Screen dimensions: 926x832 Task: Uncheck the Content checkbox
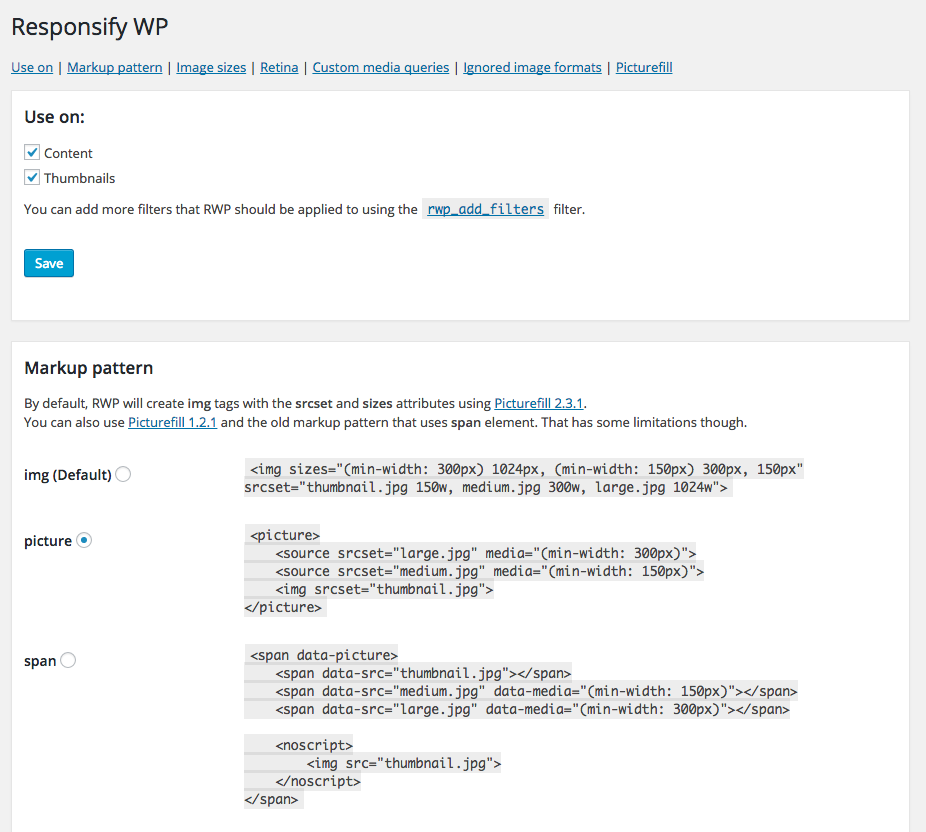point(32,152)
